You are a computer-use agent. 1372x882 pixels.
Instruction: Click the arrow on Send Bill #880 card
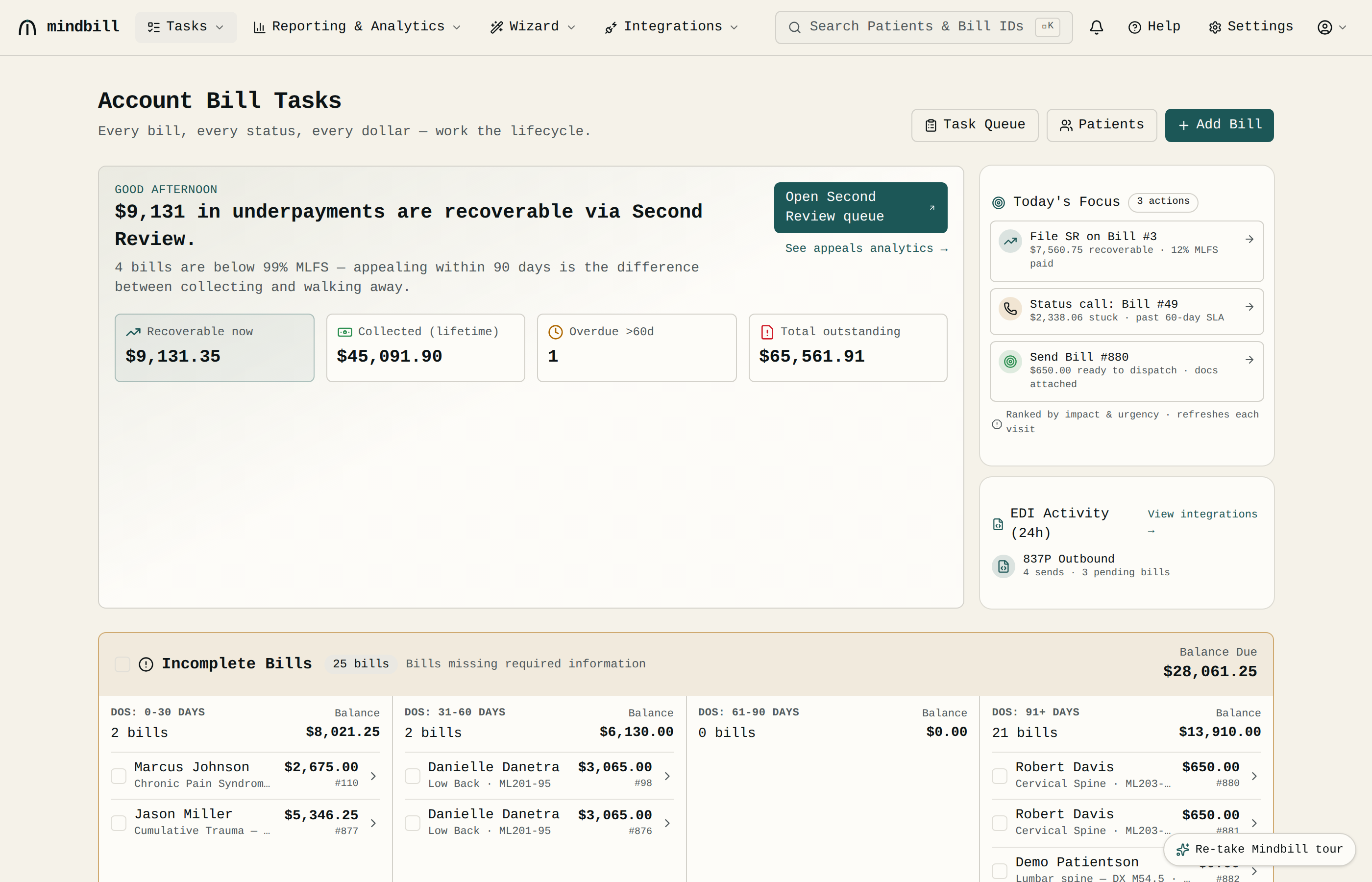click(1249, 360)
